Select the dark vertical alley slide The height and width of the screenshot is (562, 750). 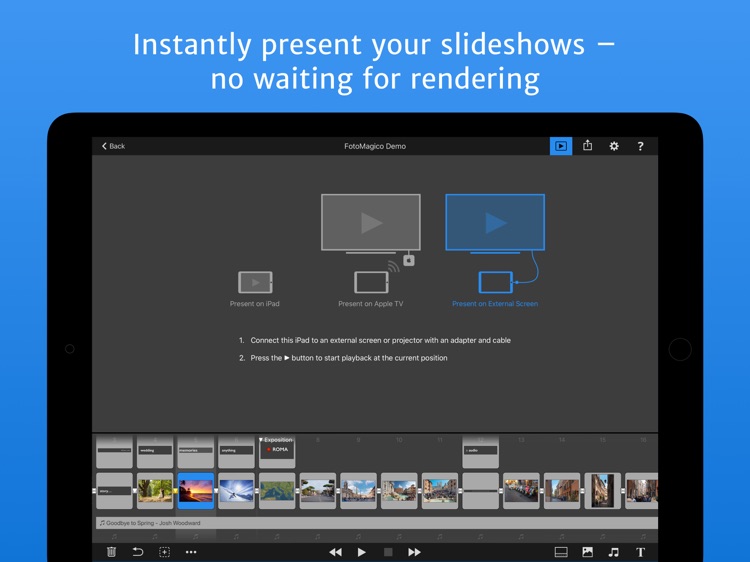(x=603, y=491)
